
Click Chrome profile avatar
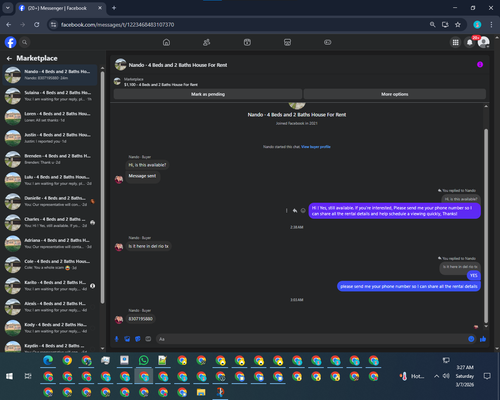click(477, 25)
